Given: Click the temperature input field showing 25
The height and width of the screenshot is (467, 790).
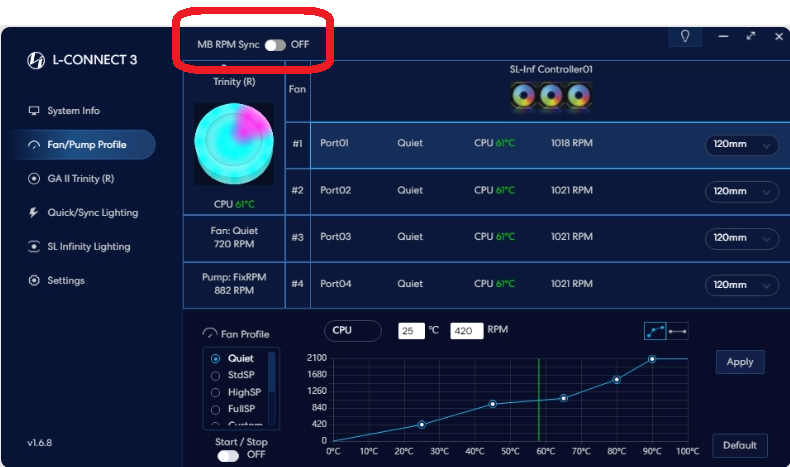Looking at the screenshot, I should [411, 331].
